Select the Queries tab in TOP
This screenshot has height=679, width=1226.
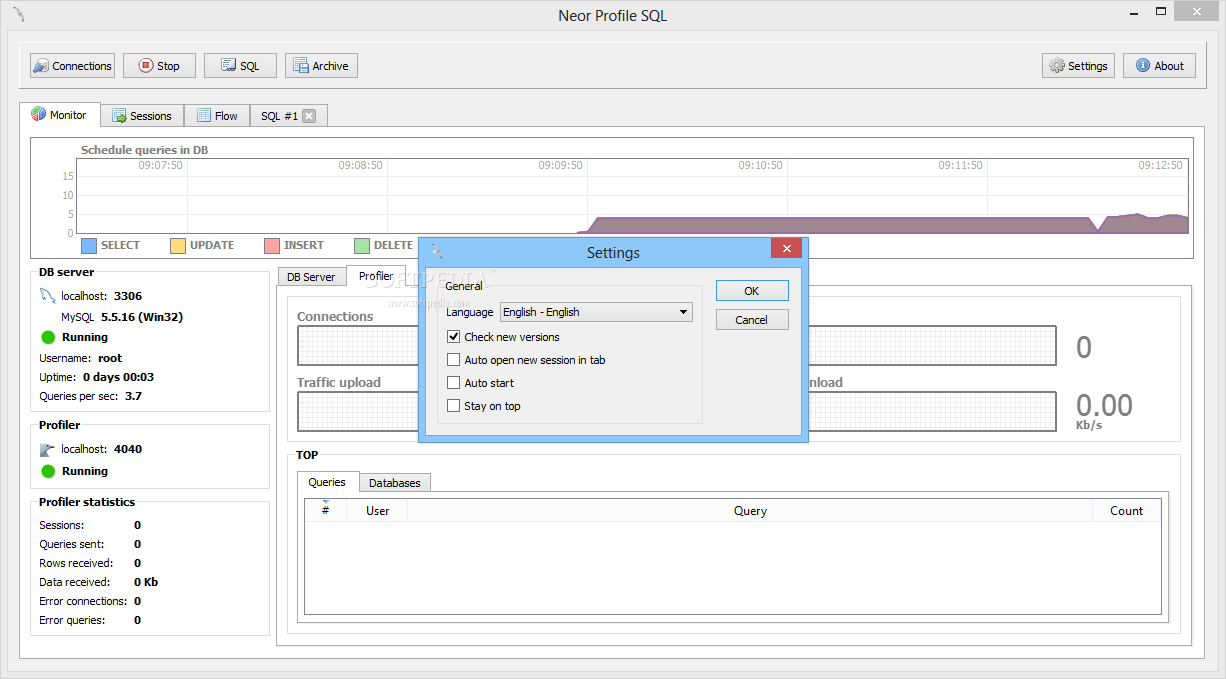(x=327, y=482)
